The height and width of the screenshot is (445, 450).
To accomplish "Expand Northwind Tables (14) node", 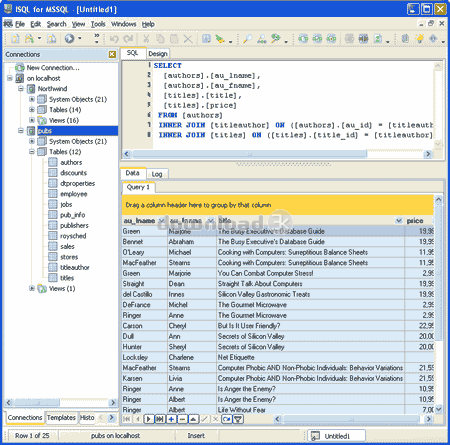I will tap(32, 110).
